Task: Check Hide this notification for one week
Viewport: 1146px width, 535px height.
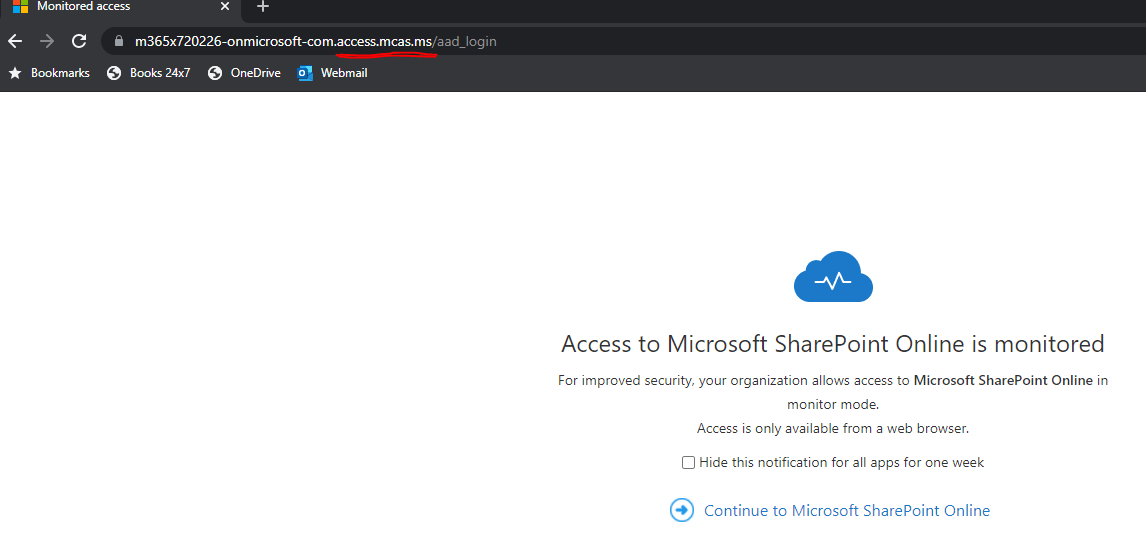Action: (x=688, y=463)
